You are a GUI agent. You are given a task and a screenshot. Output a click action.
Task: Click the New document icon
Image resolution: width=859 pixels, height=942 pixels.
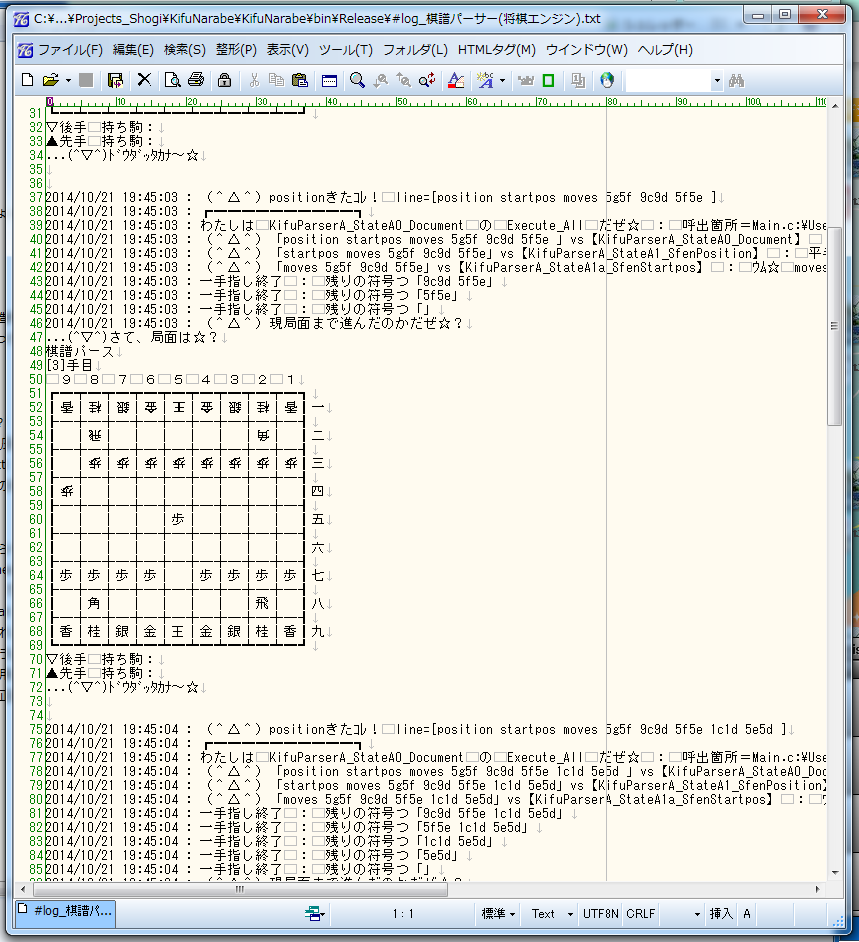[x=28, y=80]
